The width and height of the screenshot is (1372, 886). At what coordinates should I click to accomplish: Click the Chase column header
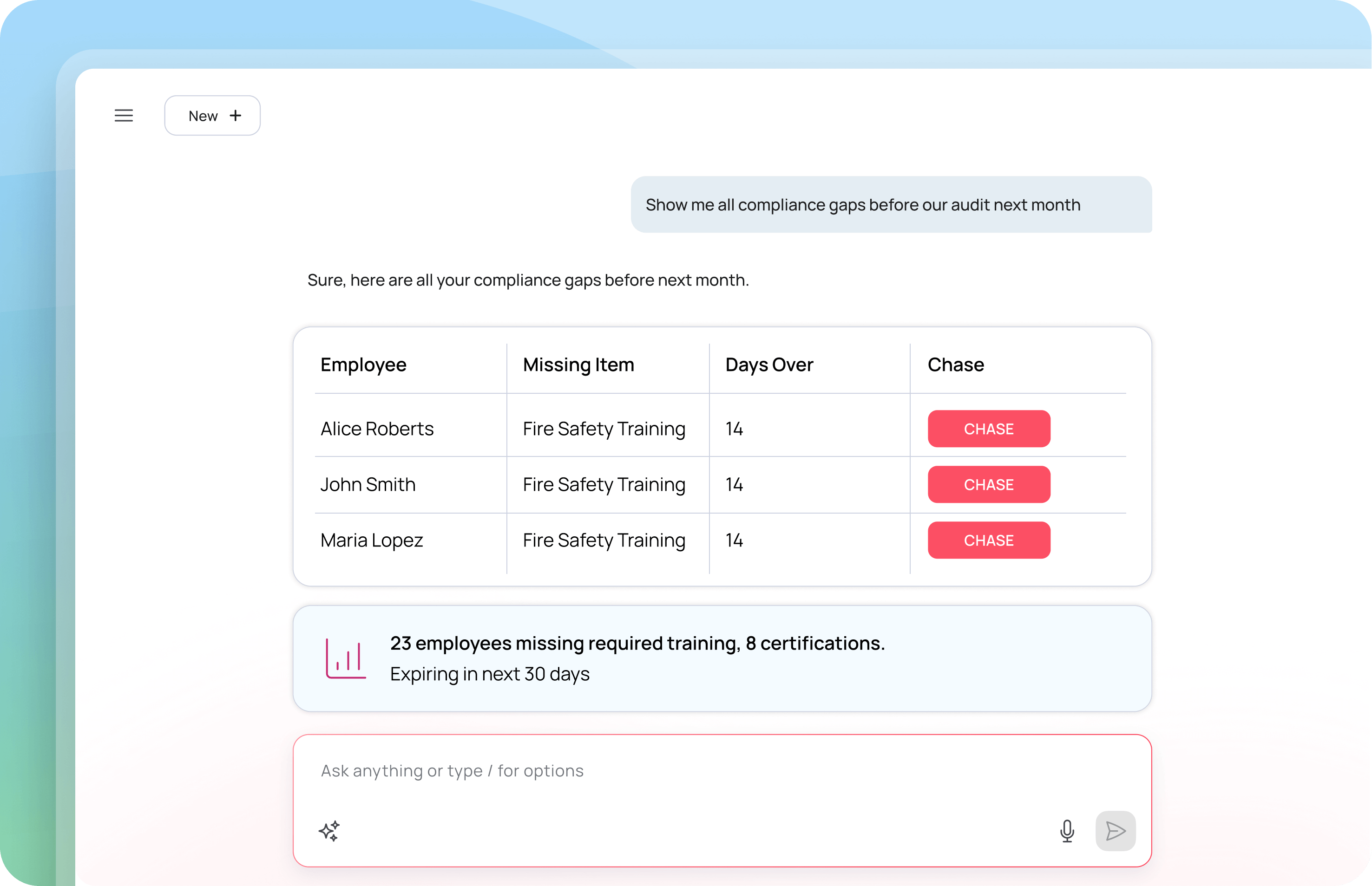click(x=955, y=365)
